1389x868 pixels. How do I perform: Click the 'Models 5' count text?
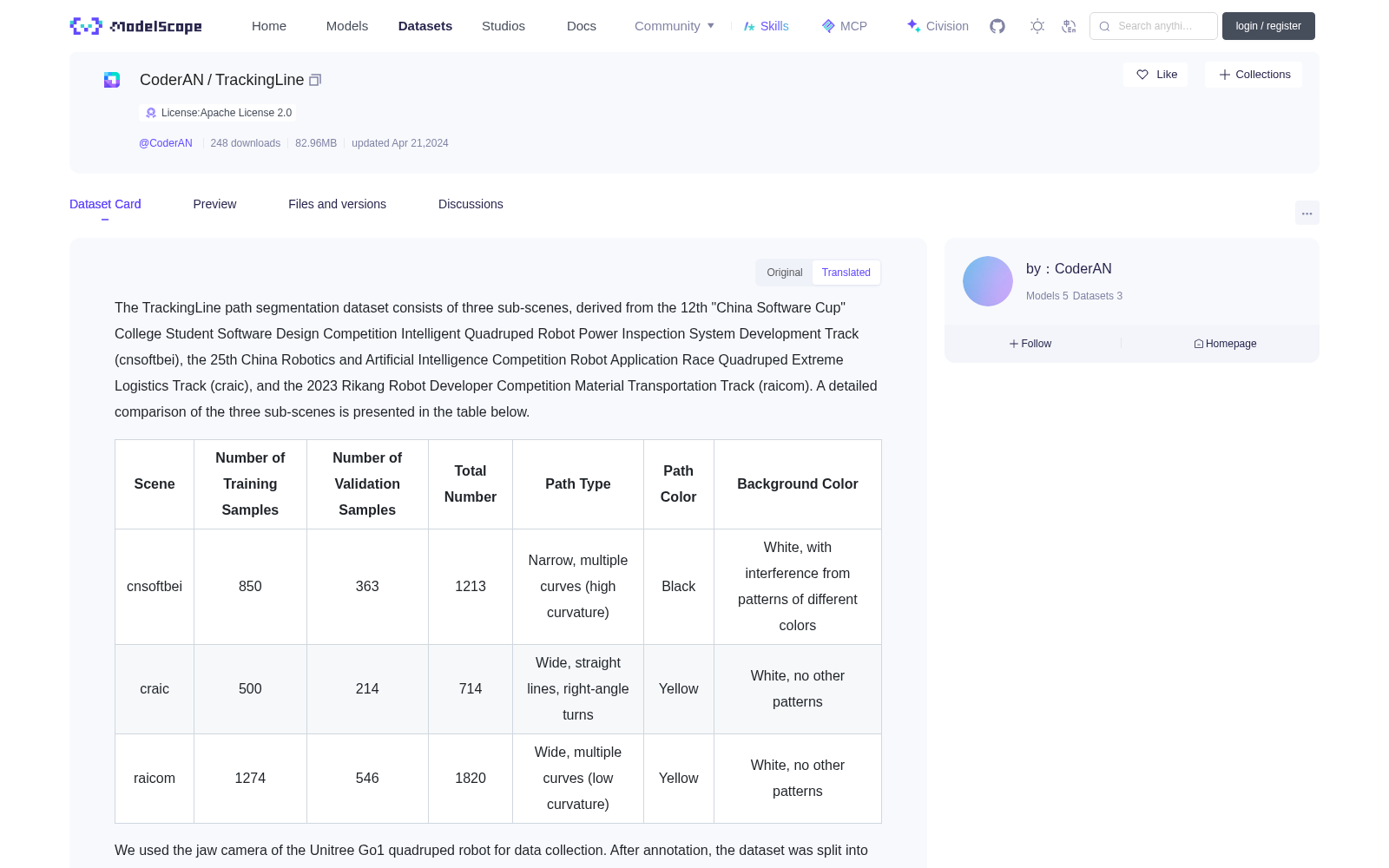tap(1047, 296)
